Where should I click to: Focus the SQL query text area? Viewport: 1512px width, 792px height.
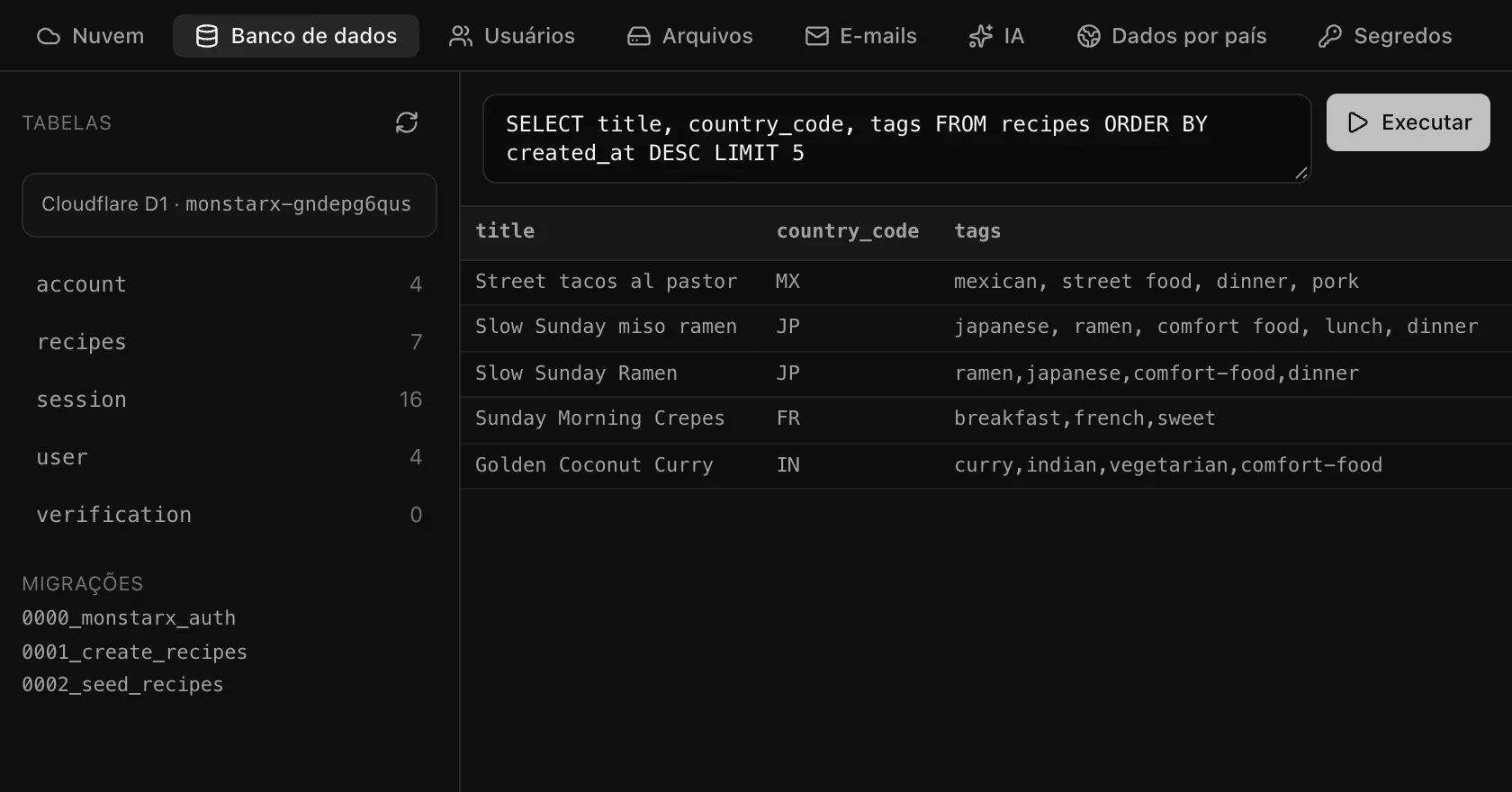896,139
